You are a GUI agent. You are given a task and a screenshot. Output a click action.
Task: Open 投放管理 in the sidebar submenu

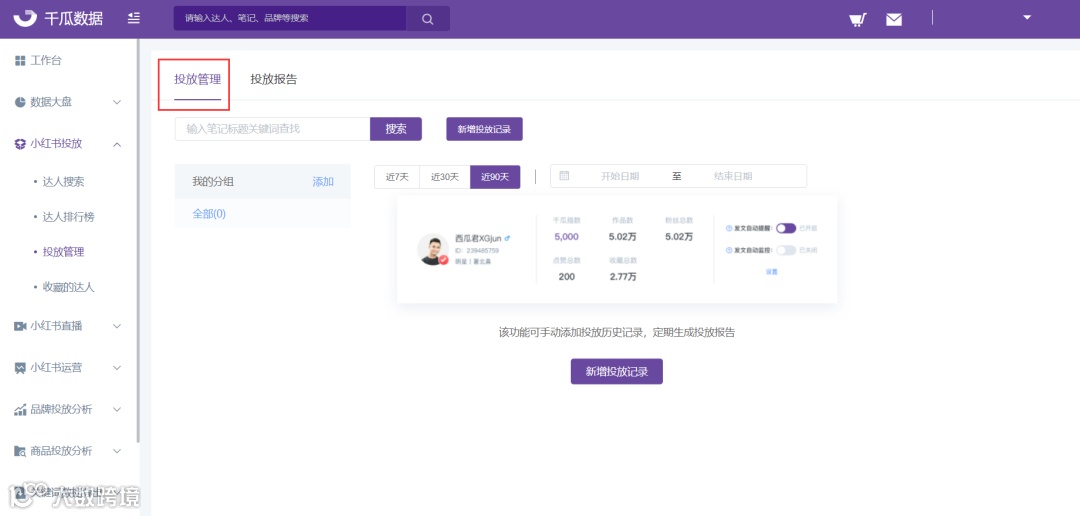[x=63, y=252]
